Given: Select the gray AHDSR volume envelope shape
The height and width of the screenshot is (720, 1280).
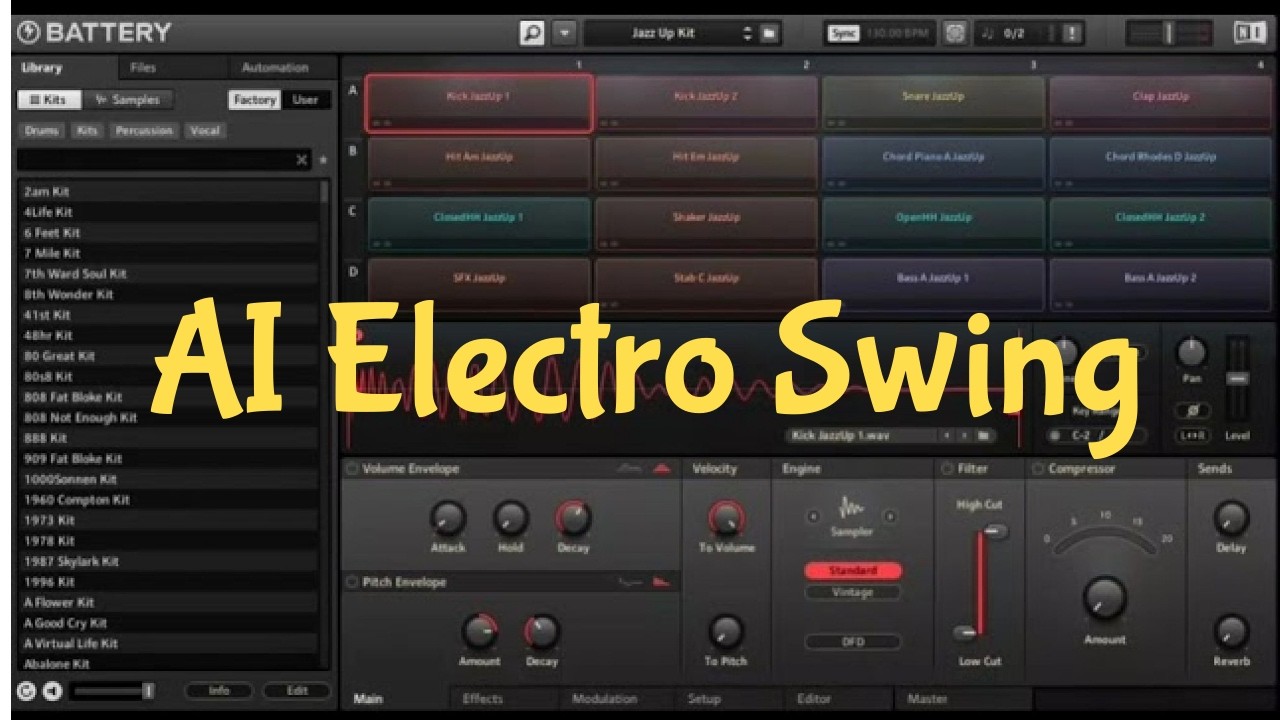Looking at the screenshot, I should pos(630,468).
